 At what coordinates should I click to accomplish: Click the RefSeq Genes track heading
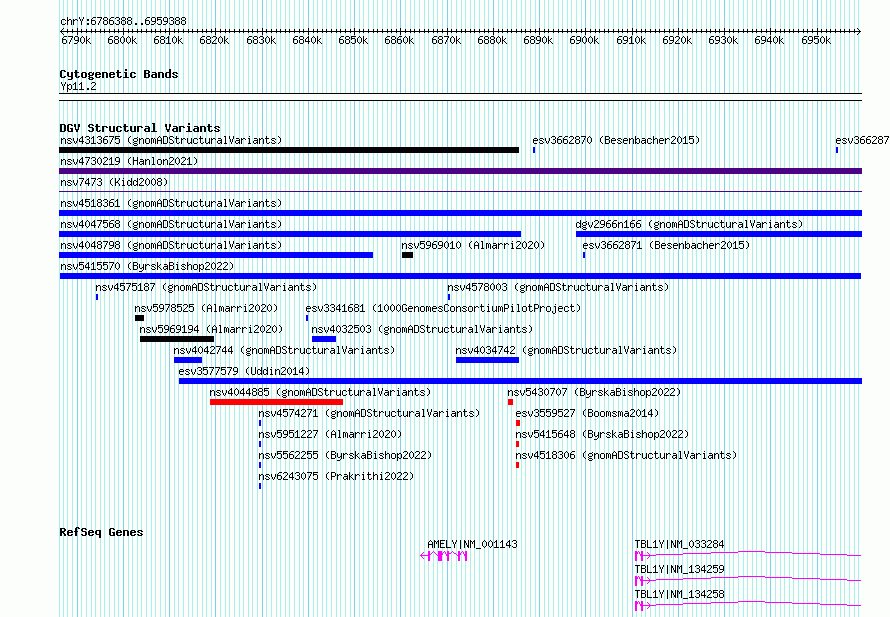(101, 532)
